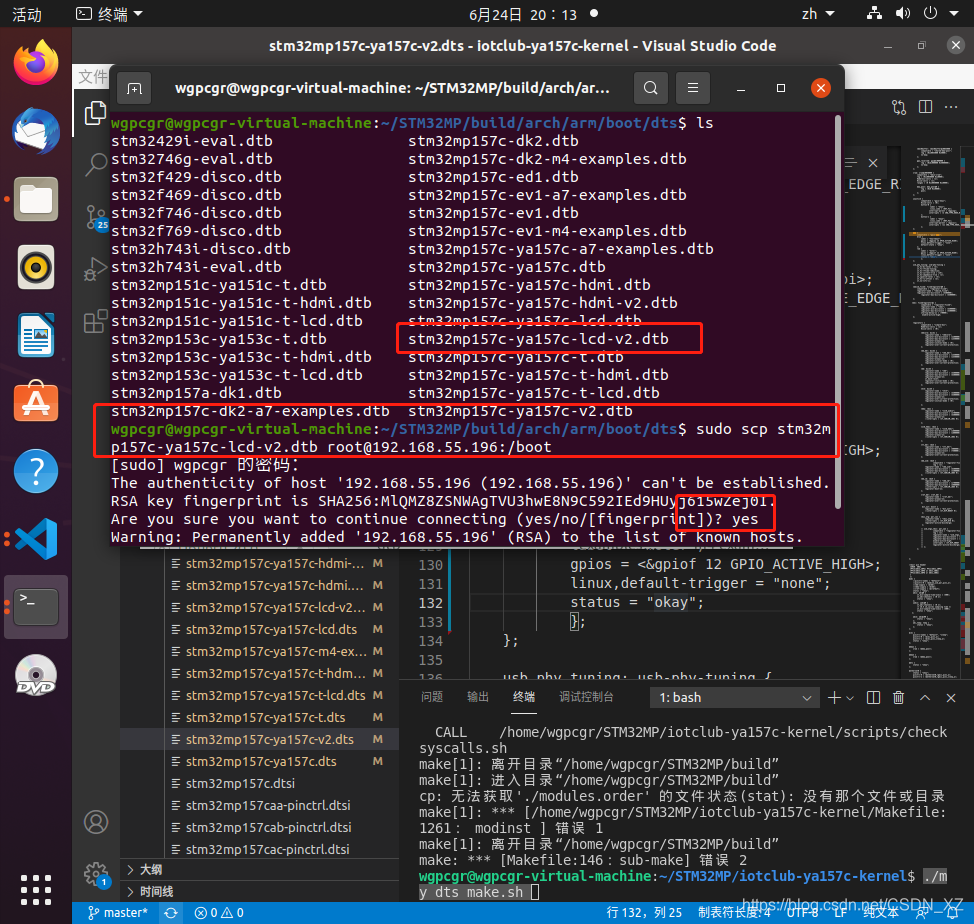Expand the 时间线 timeline section
This screenshot has height=924, width=974.
coord(260,892)
